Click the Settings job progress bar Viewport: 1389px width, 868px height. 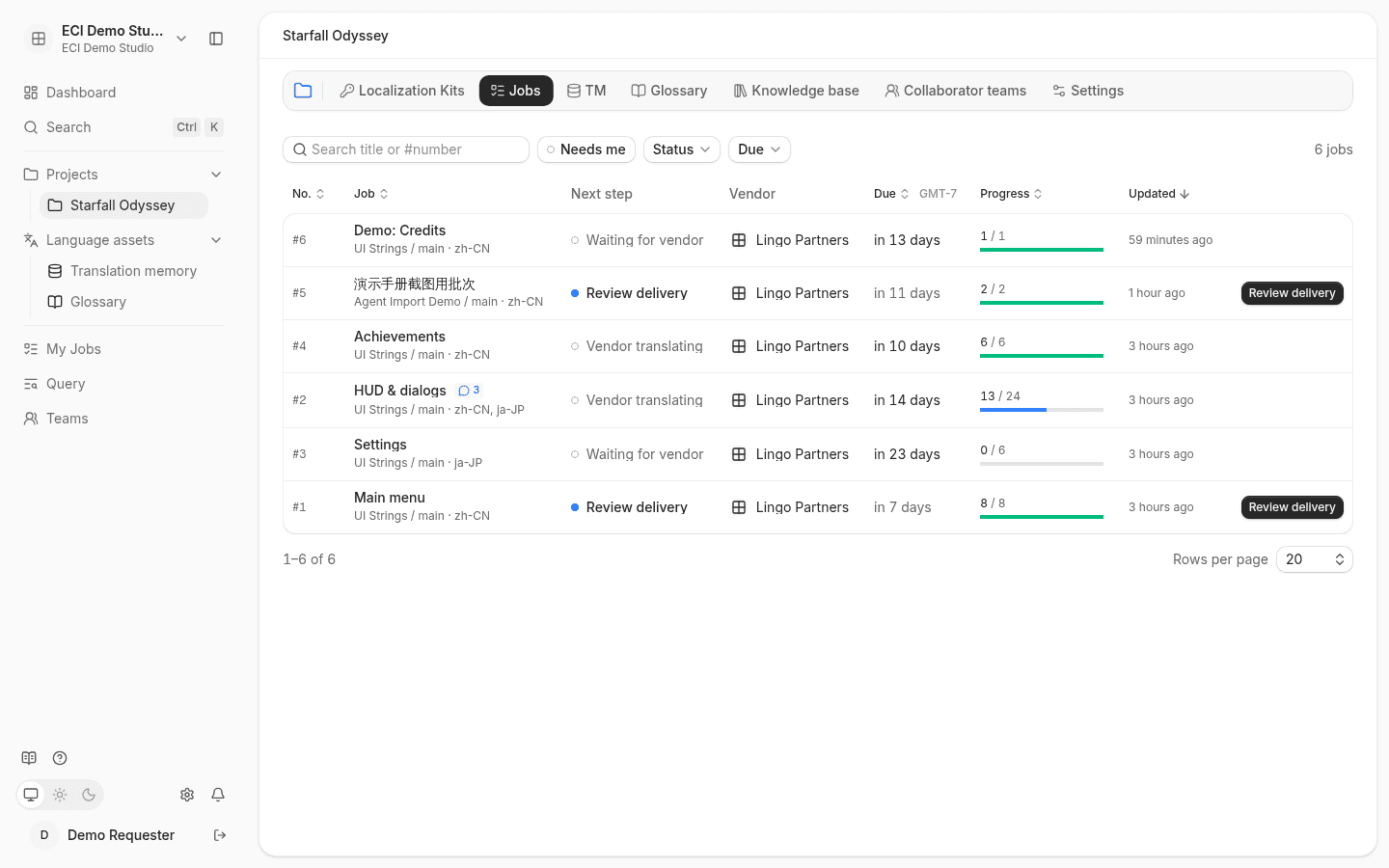[1042, 464]
